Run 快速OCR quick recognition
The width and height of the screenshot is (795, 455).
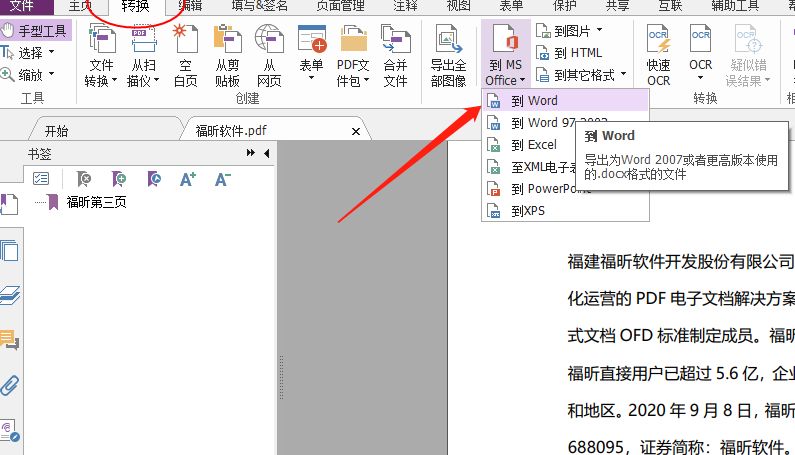(x=659, y=56)
